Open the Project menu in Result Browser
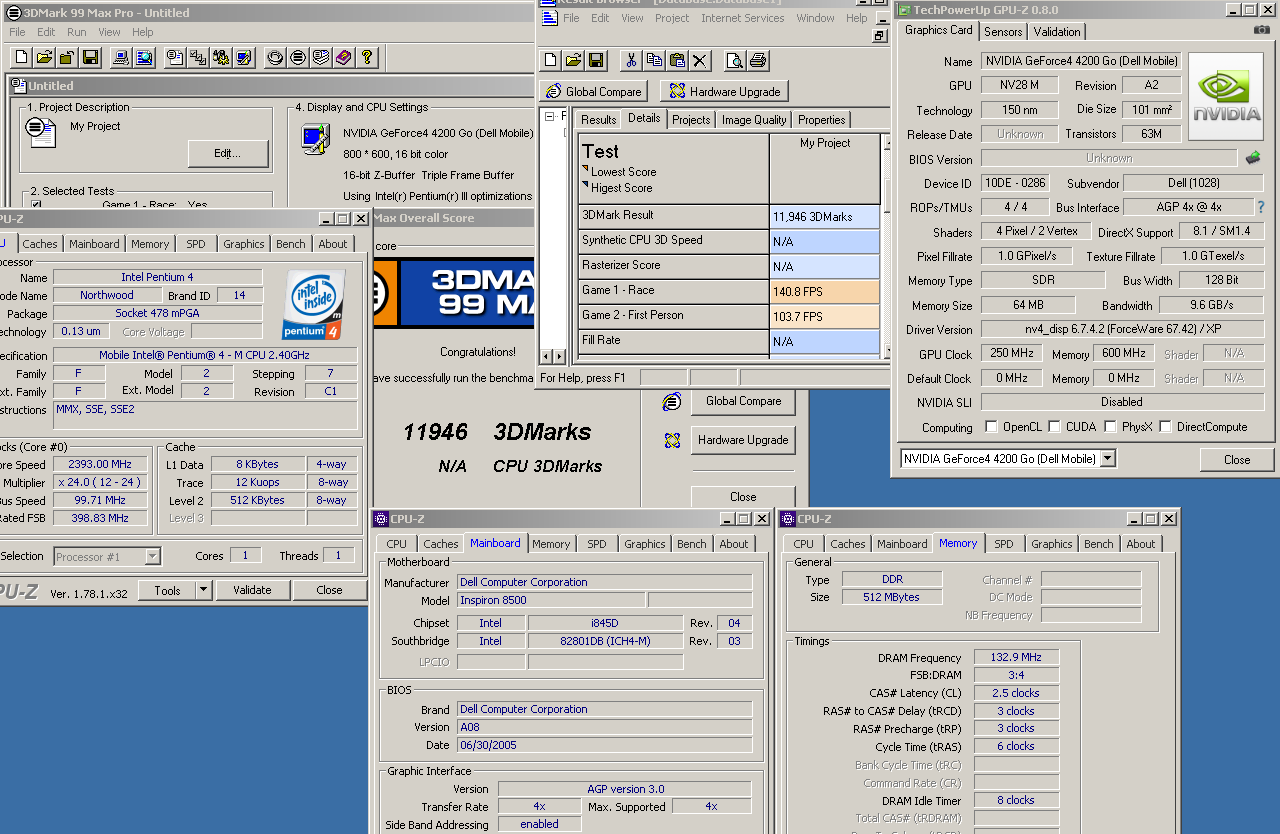 [672, 18]
